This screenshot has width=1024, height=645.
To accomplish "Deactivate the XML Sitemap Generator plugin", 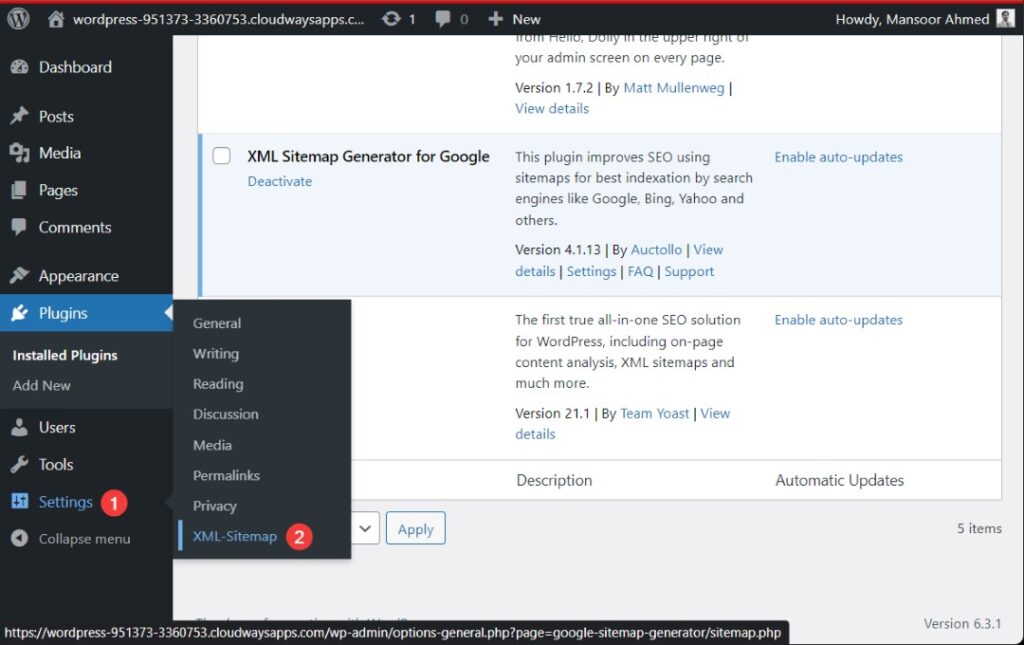I will tap(280, 181).
